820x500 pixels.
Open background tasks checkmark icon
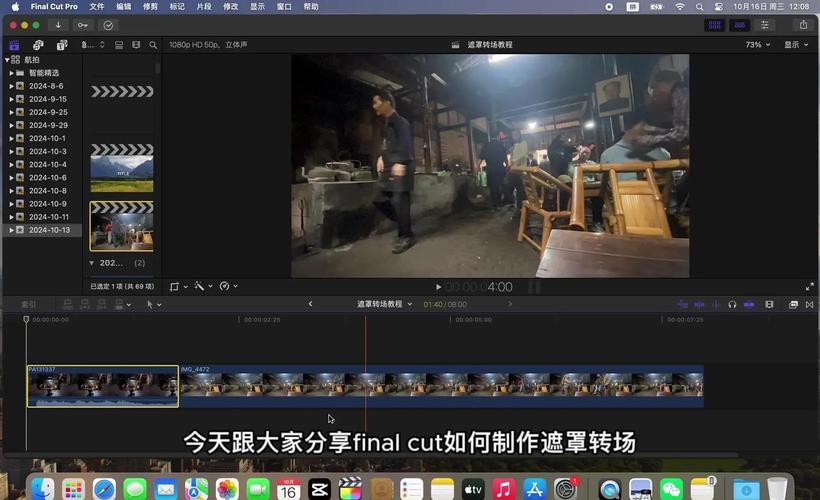tap(108, 25)
